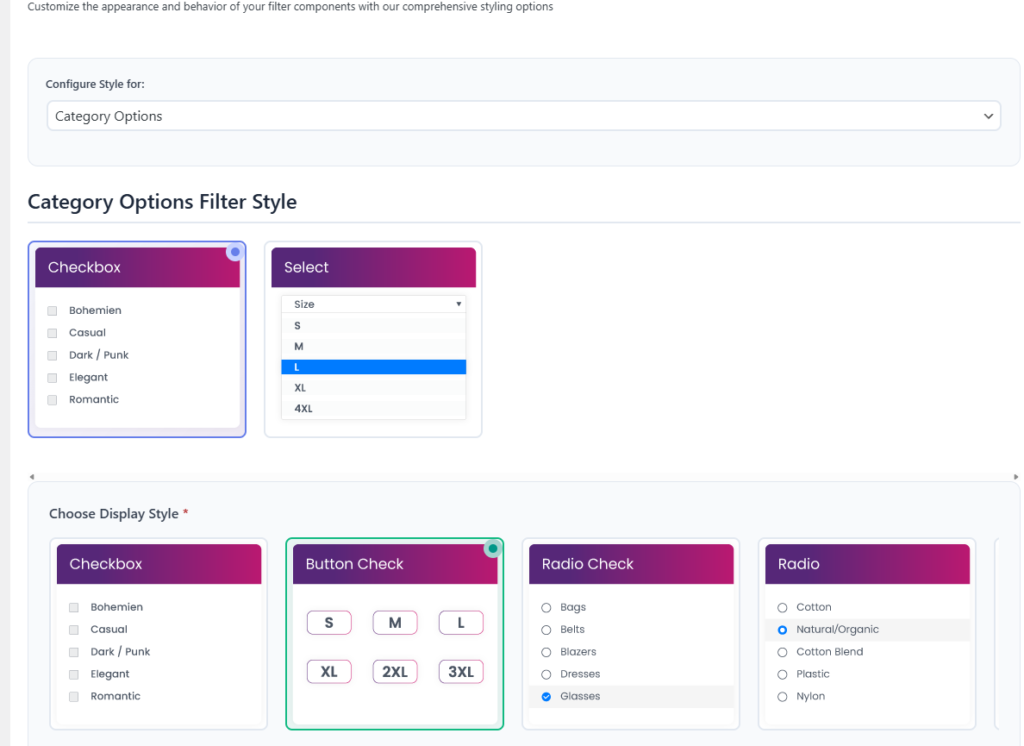The image size is (1024, 746).
Task: Select the Checkbox filter style card
Action: click(x=137, y=340)
